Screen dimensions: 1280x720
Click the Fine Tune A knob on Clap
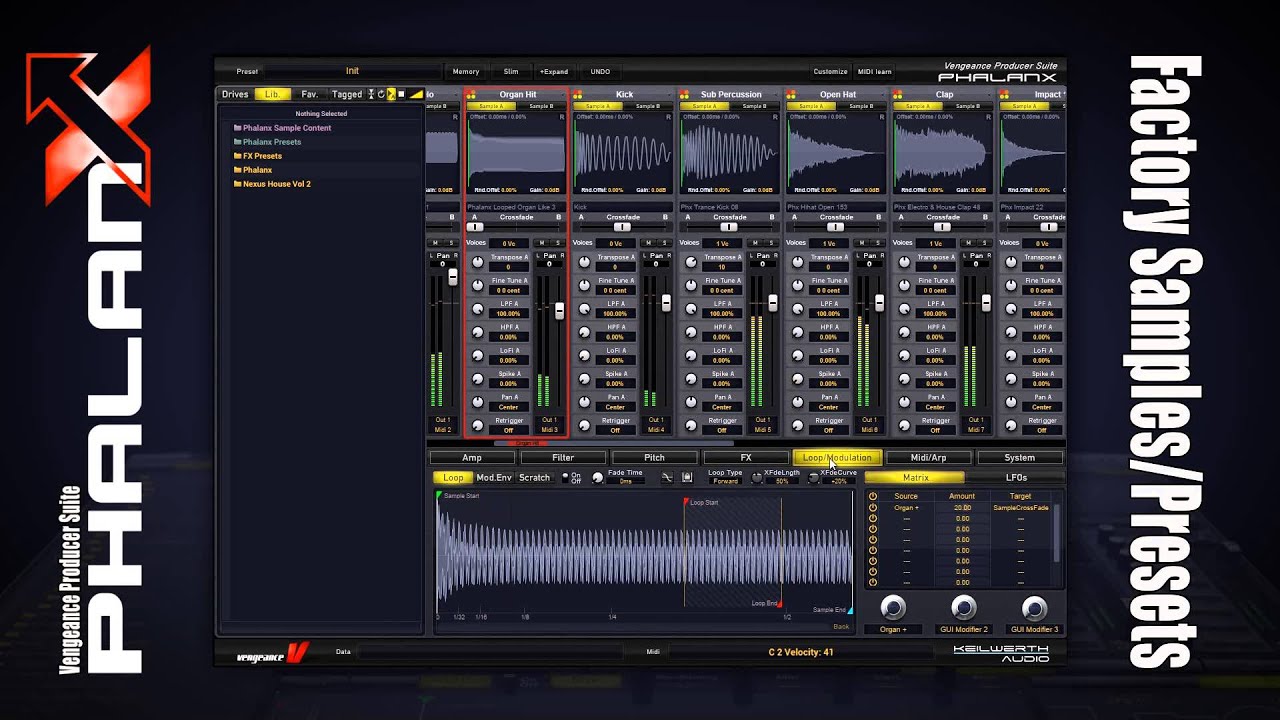(x=905, y=285)
